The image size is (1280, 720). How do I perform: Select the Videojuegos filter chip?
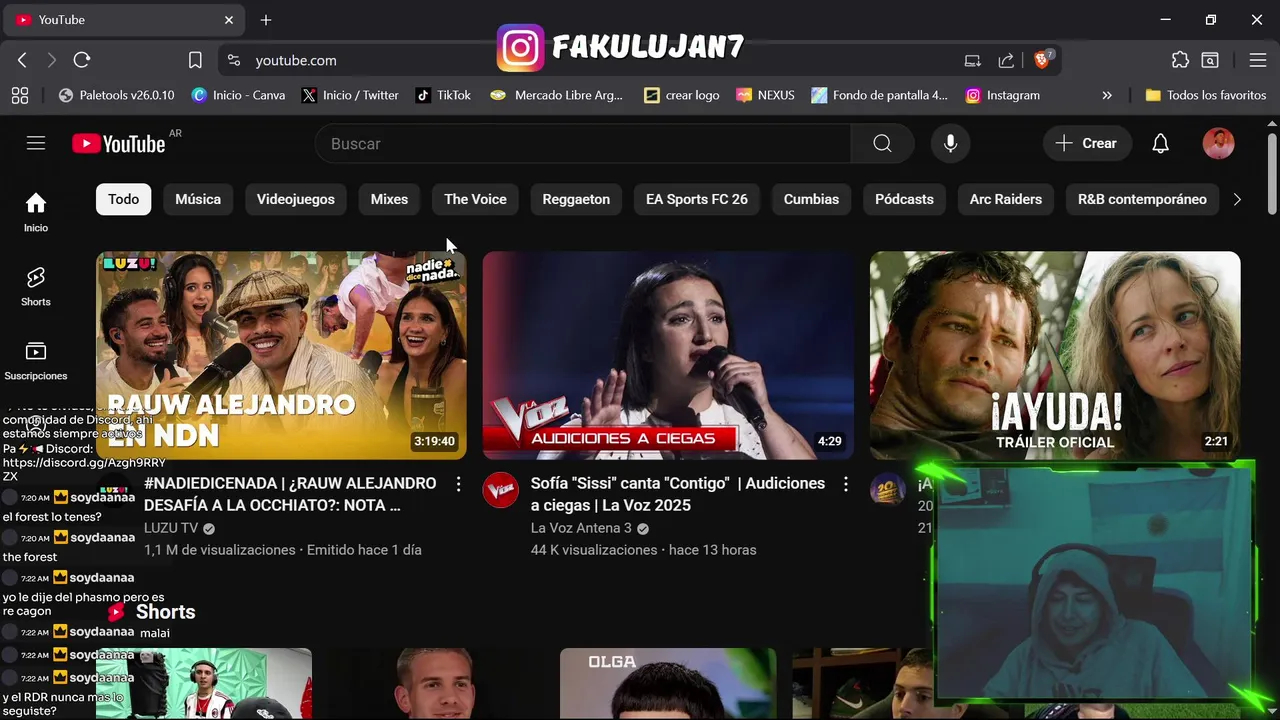point(296,199)
